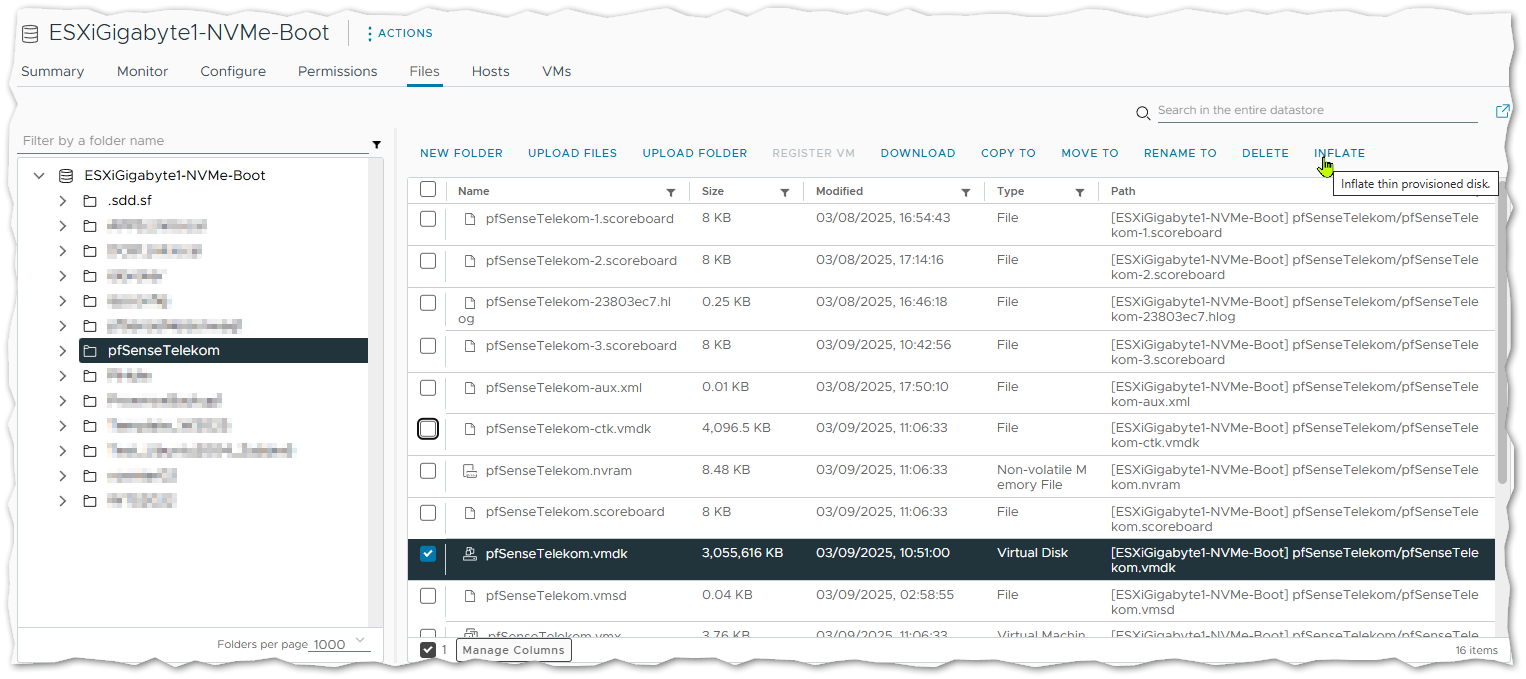Click the Name column filter icon

671,192
